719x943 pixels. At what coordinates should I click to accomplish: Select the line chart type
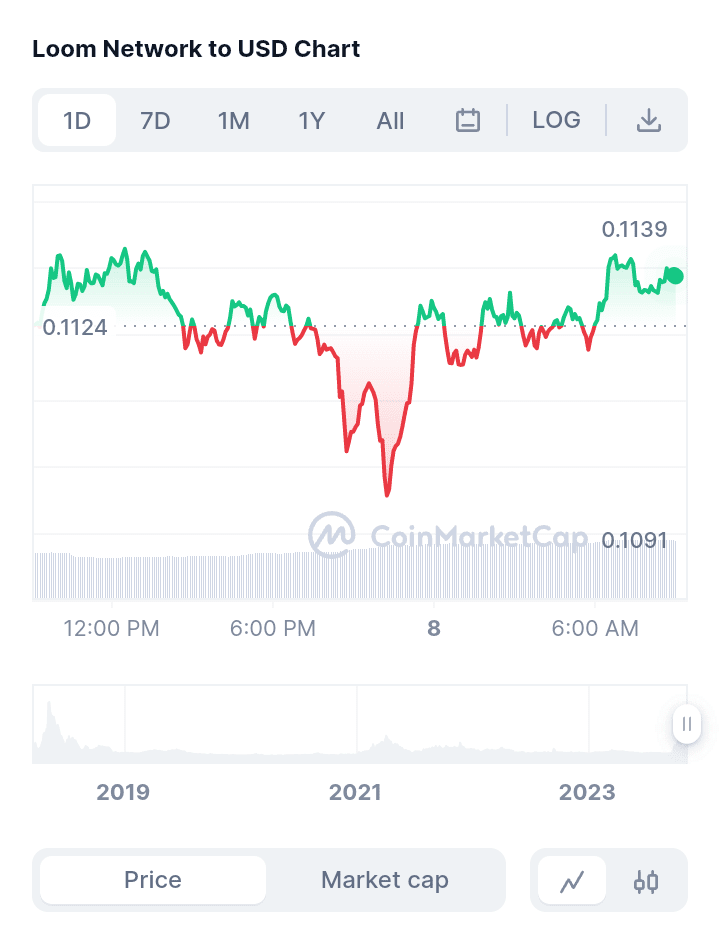[x=571, y=880]
